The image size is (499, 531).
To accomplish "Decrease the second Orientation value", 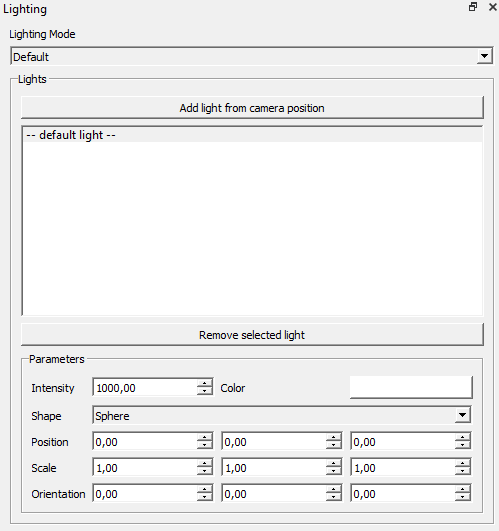I will [333, 497].
